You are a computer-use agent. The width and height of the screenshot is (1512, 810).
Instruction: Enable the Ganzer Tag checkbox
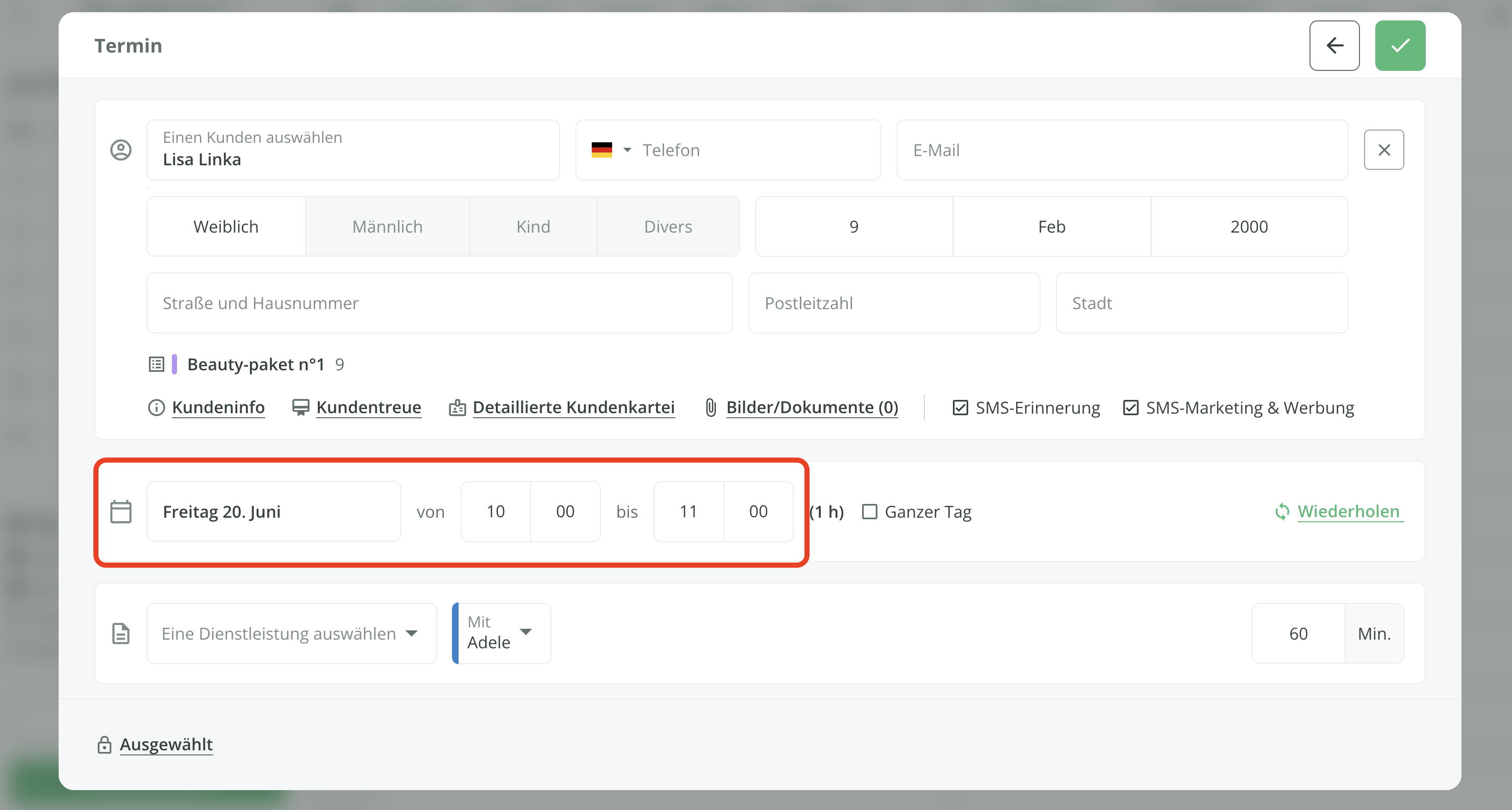(x=869, y=512)
